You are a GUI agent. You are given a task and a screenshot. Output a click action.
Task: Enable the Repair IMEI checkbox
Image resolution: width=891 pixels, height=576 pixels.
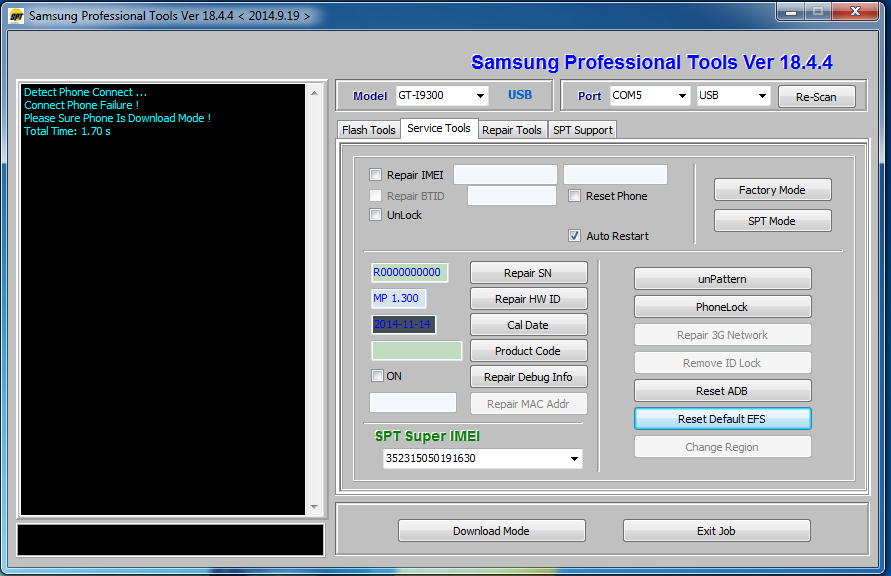click(x=375, y=174)
